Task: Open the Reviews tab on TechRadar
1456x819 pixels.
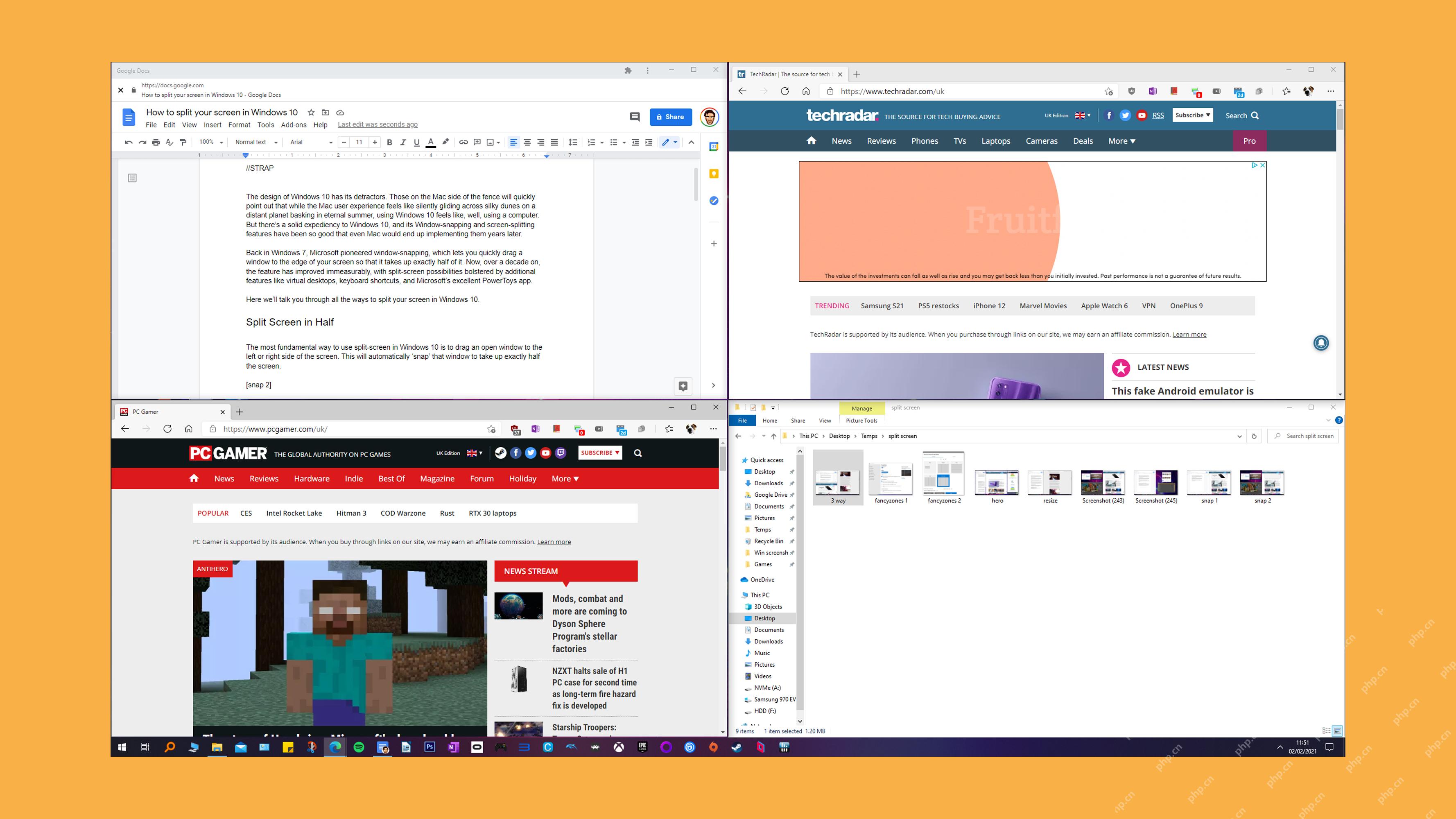Action: pyautogui.click(x=881, y=141)
